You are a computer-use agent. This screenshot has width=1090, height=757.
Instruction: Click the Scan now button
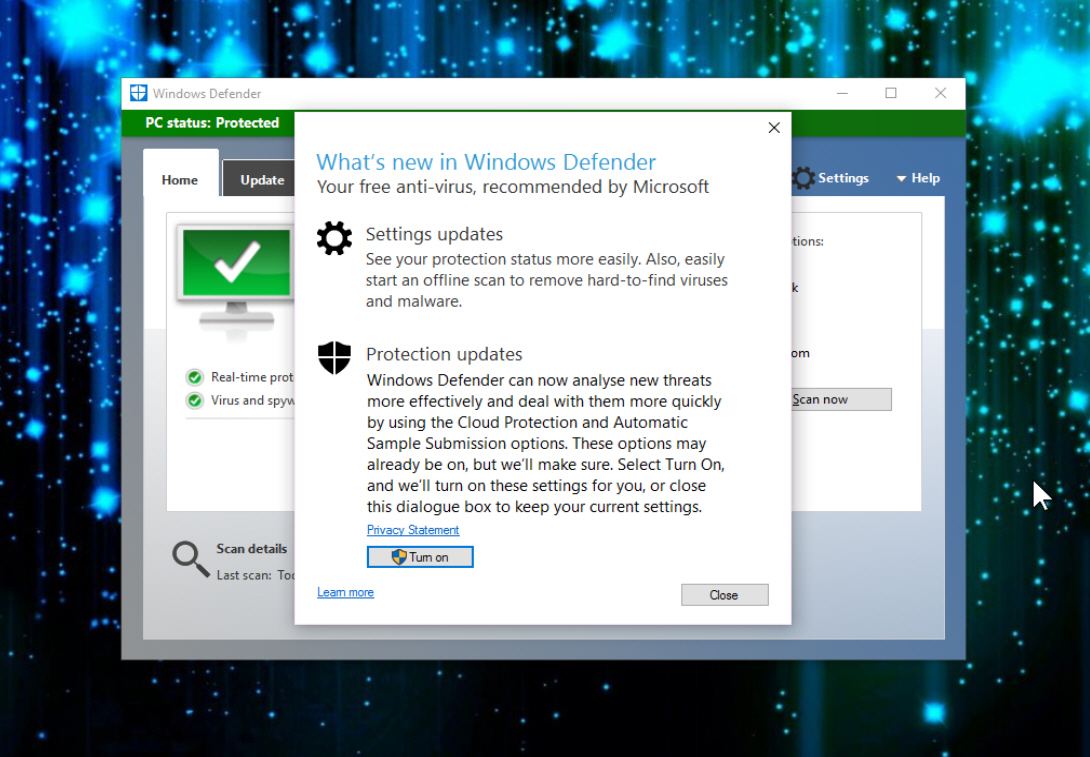841,400
